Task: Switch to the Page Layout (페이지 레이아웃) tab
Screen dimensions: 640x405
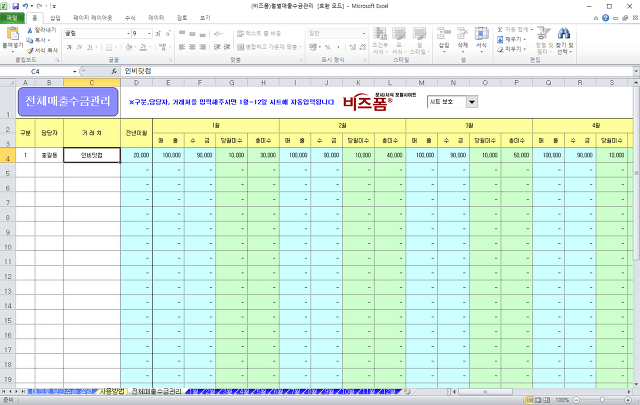Action: click(x=93, y=18)
